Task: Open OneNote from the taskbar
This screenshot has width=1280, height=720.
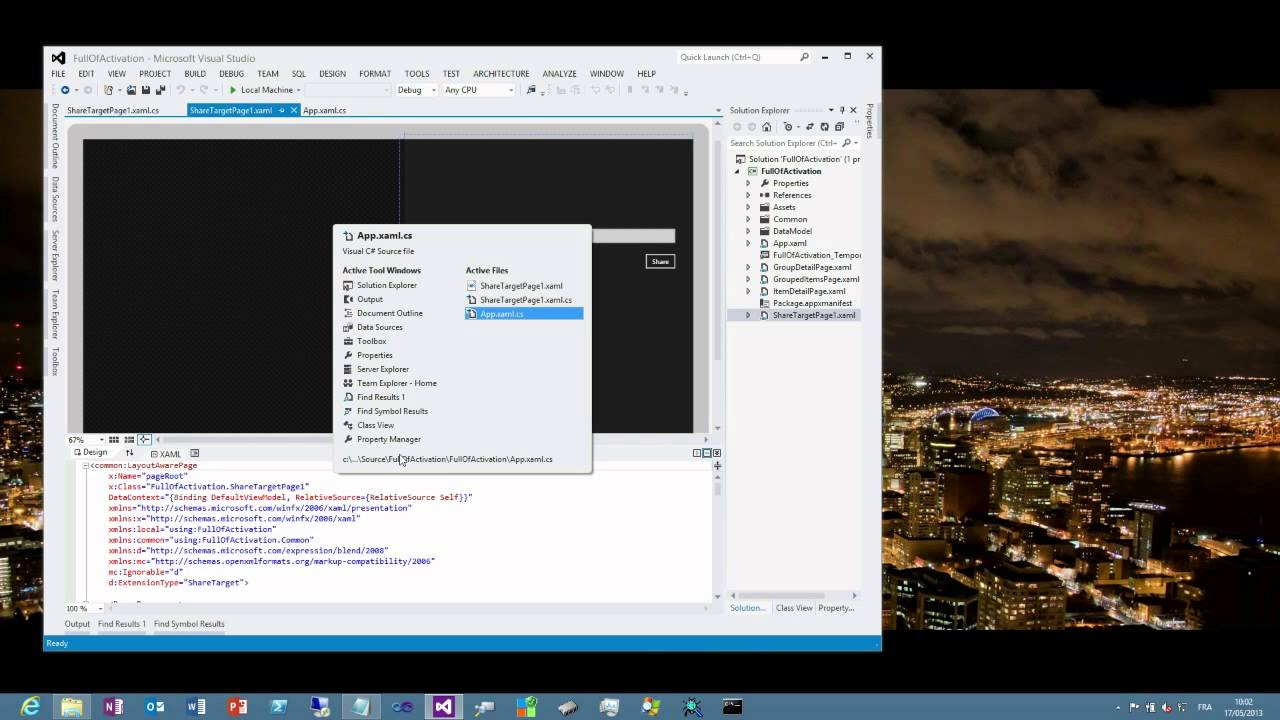Action: [113, 707]
